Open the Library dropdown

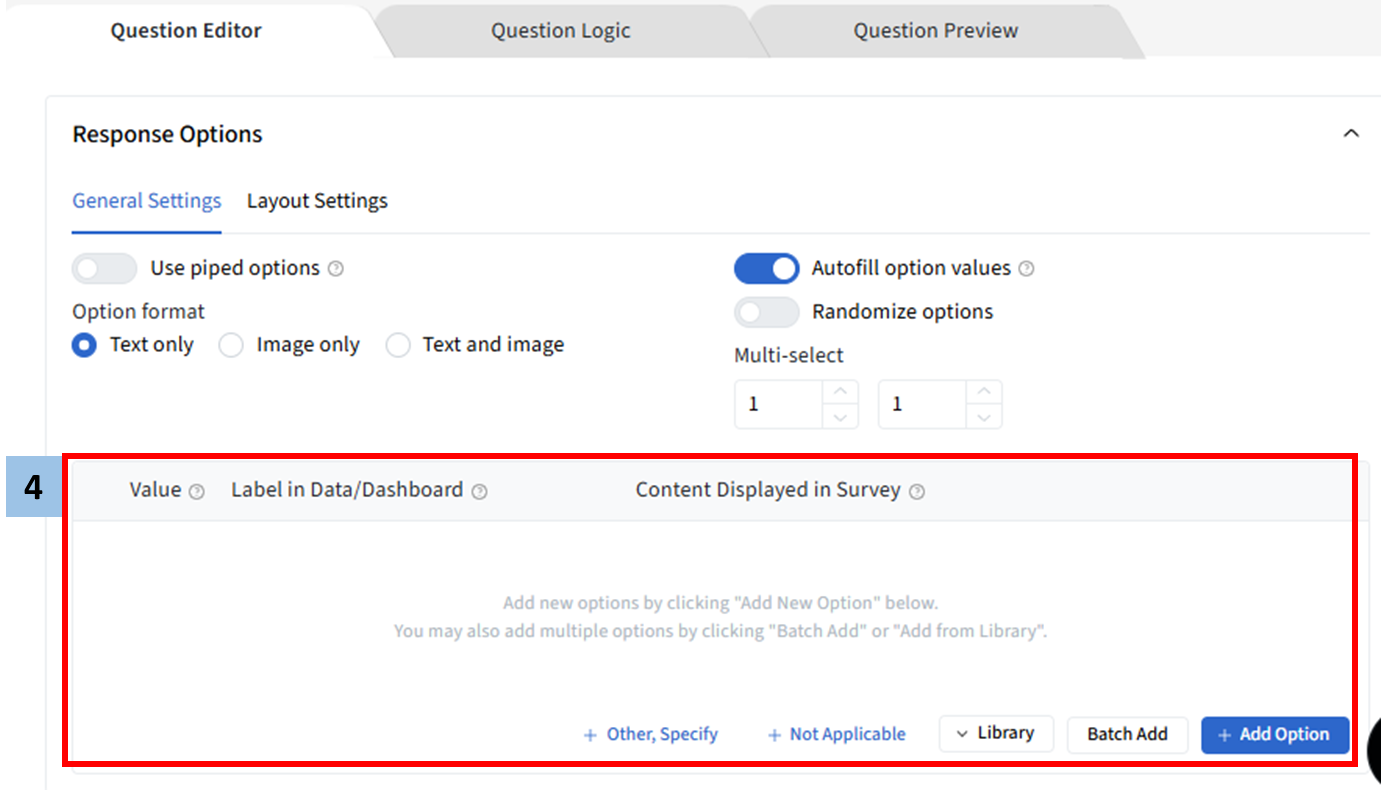point(995,733)
